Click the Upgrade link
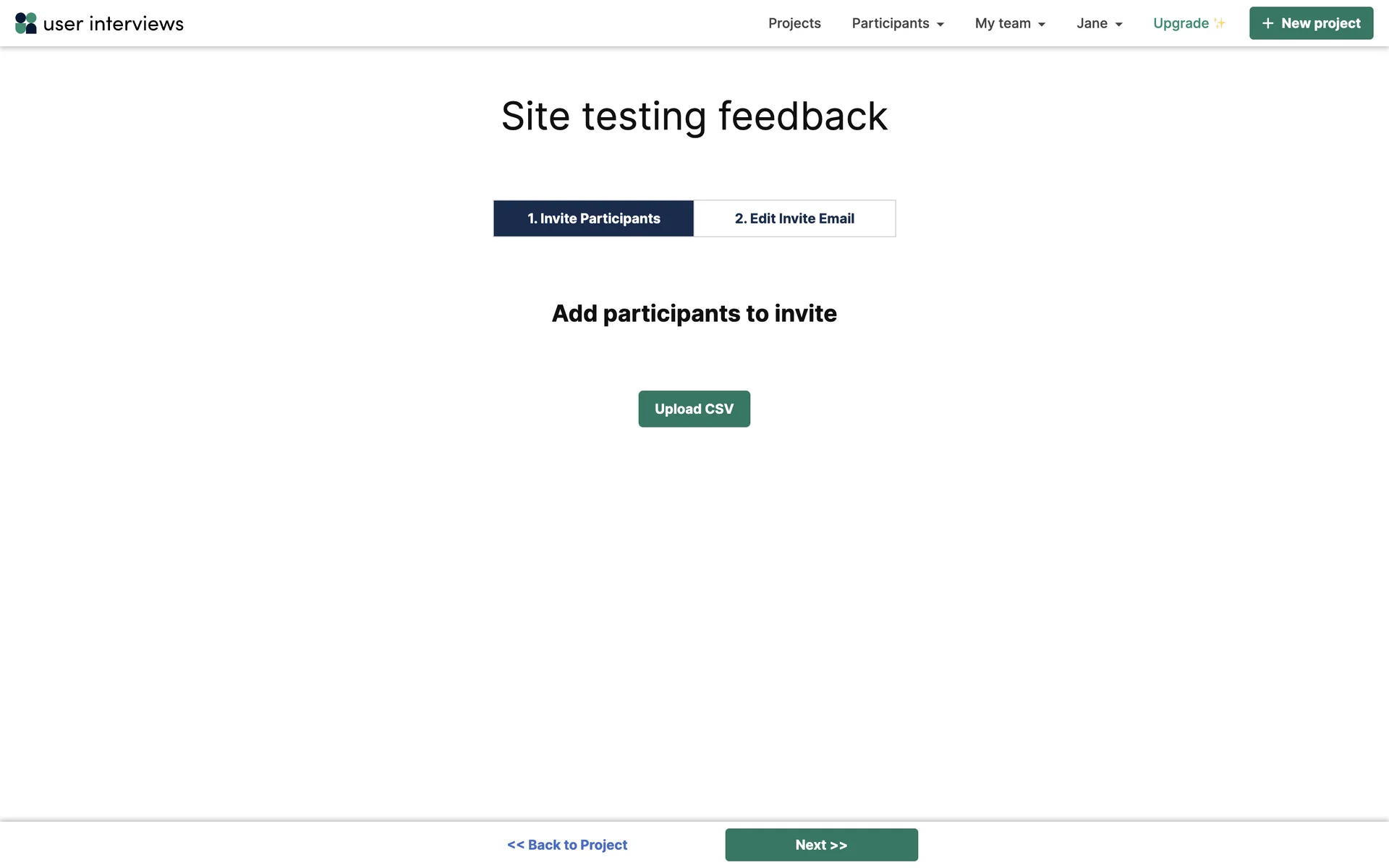This screenshot has width=1389, height=868. (1181, 23)
